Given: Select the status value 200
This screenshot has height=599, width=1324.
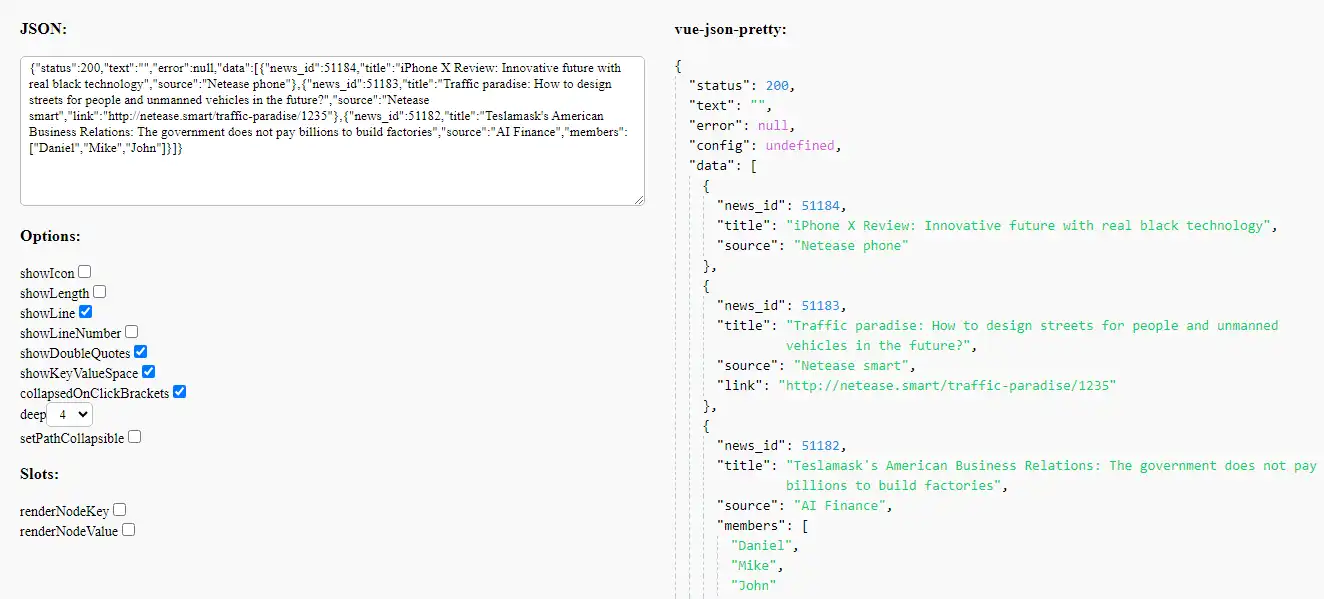Looking at the screenshot, I should coord(777,86).
